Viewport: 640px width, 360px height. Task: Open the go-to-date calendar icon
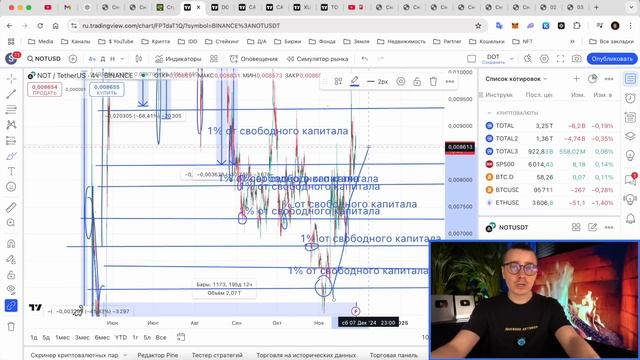(x=181, y=337)
